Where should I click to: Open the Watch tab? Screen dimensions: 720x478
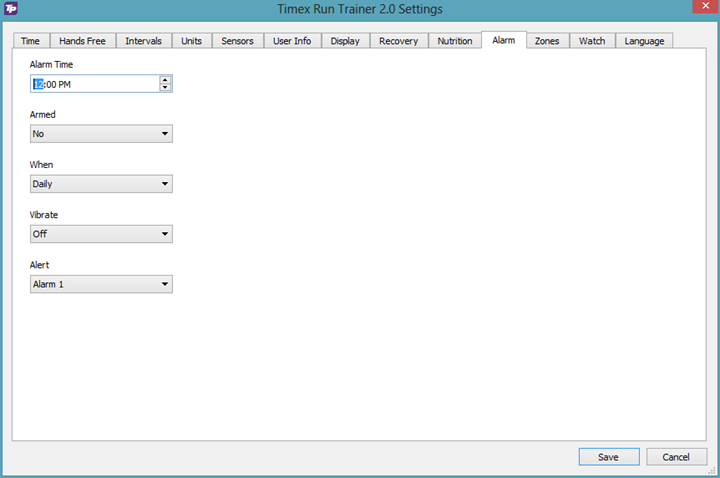click(x=592, y=41)
